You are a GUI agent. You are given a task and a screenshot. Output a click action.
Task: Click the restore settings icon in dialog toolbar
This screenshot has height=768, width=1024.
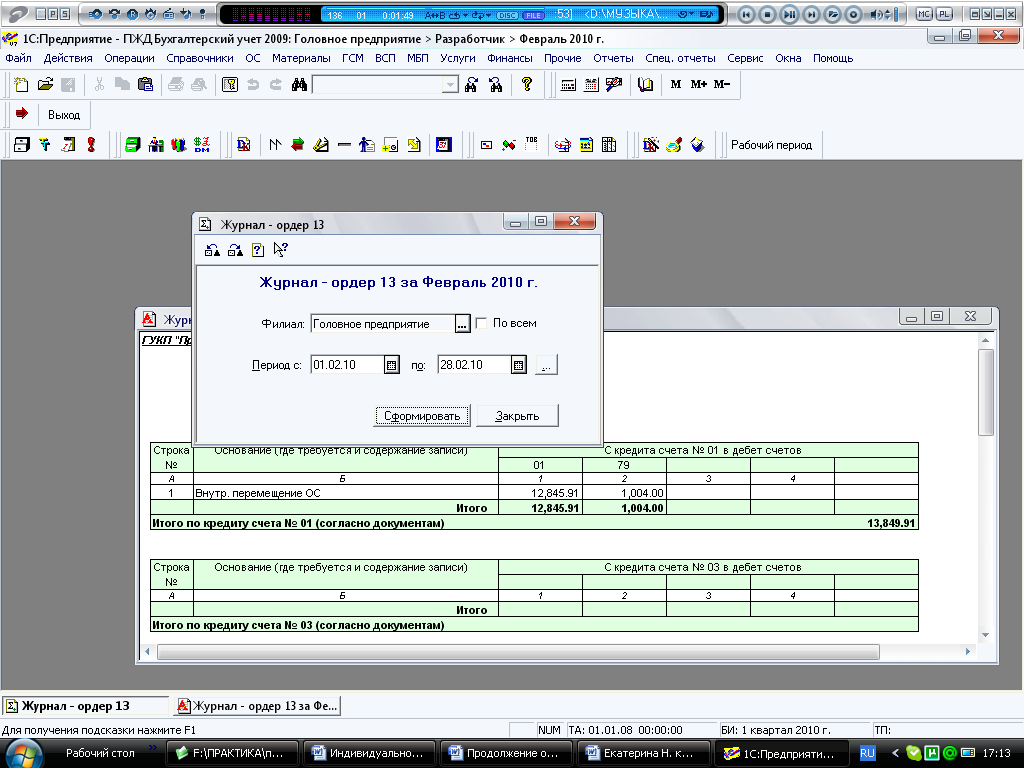click(x=235, y=249)
